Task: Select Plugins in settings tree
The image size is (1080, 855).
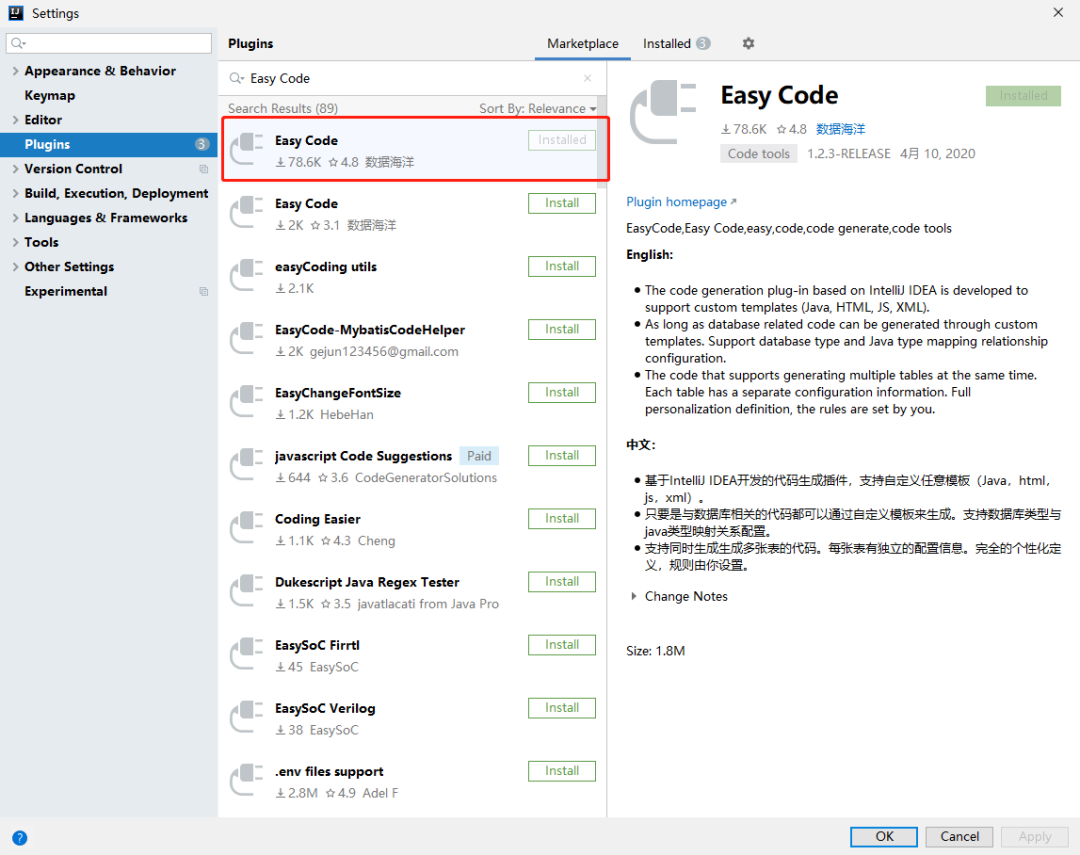Action: pyautogui.click(x=109, y=145)
